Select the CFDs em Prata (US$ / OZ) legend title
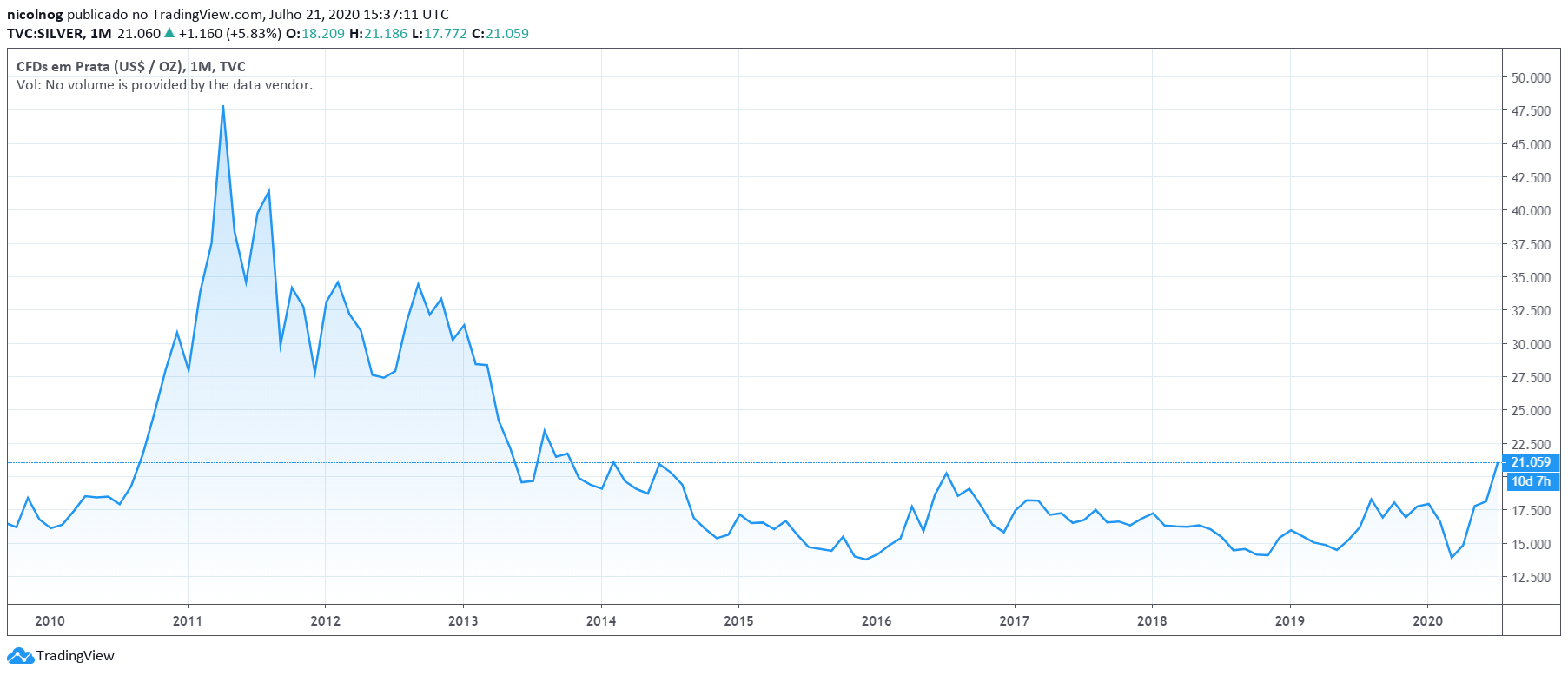Screen dimensions: 1568x676 point(131,67)
